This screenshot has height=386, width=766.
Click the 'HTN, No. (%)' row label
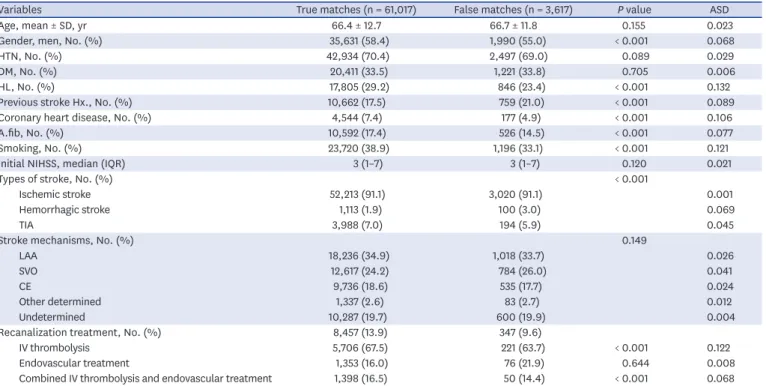tap(31, 56)
